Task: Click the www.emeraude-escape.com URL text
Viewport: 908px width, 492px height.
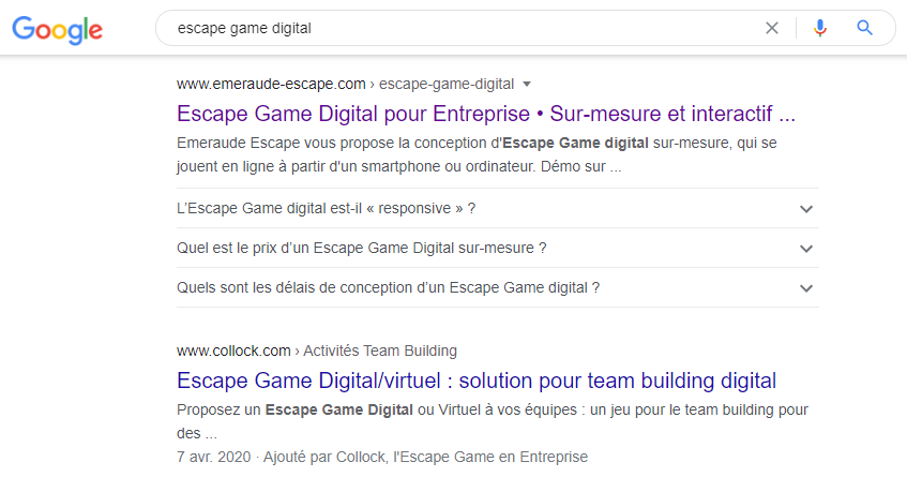Action: coord(271,83)
